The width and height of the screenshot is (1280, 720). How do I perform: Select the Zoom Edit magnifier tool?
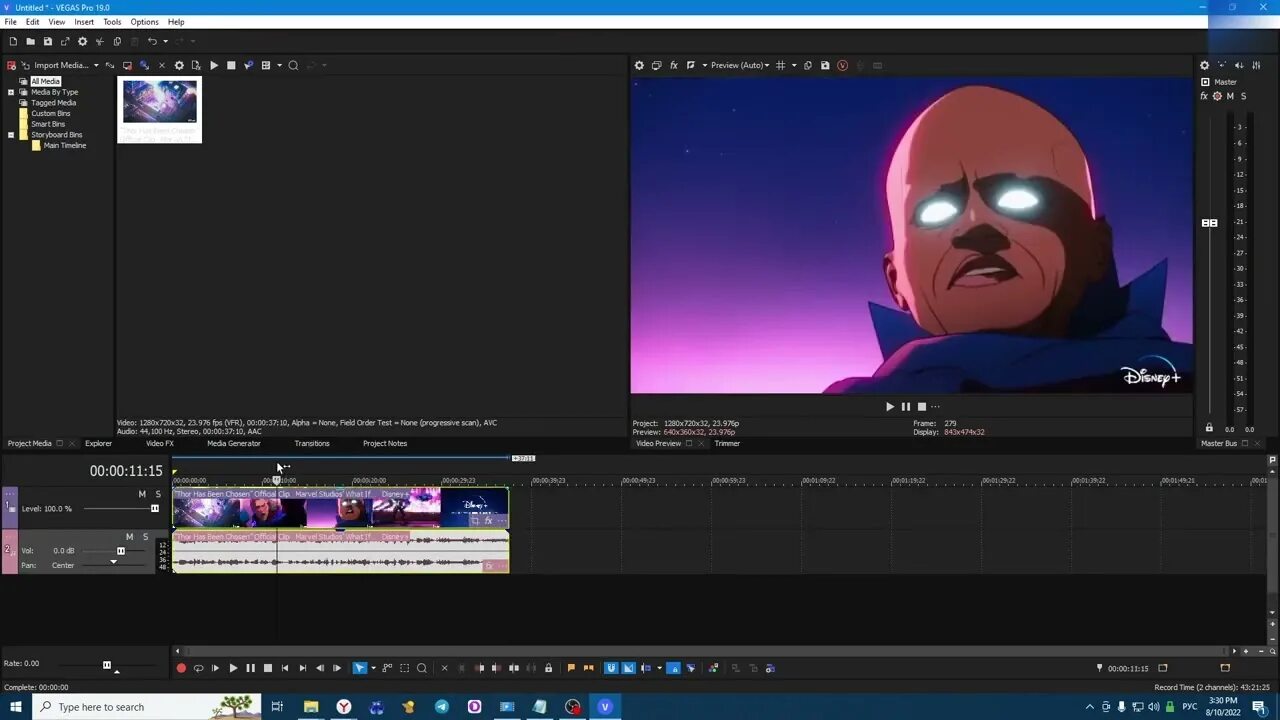point(422,668)
